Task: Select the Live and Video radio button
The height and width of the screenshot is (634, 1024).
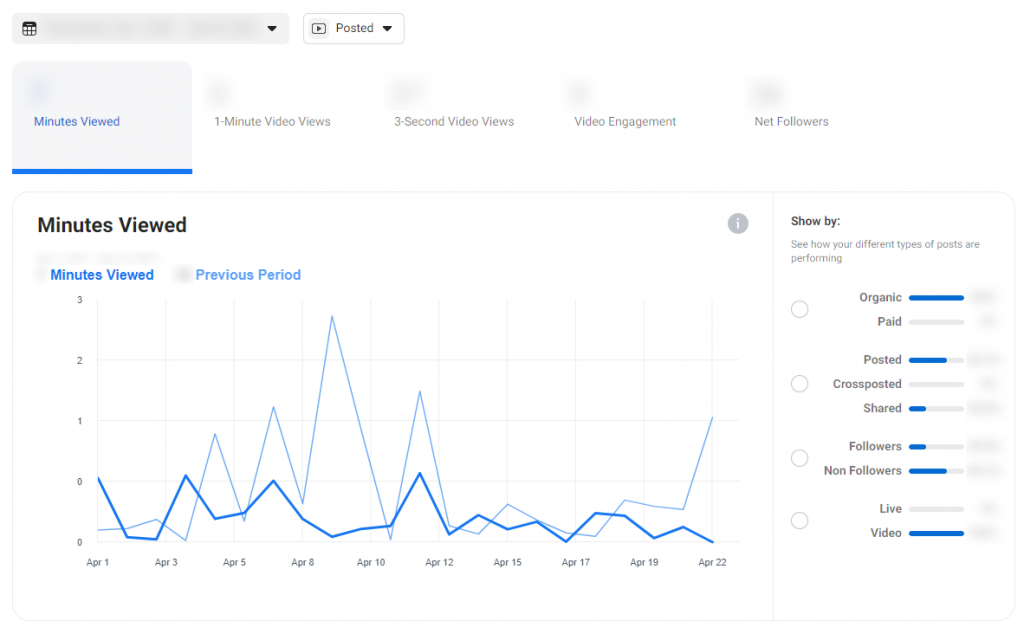Action: click(x=799, y=520)
